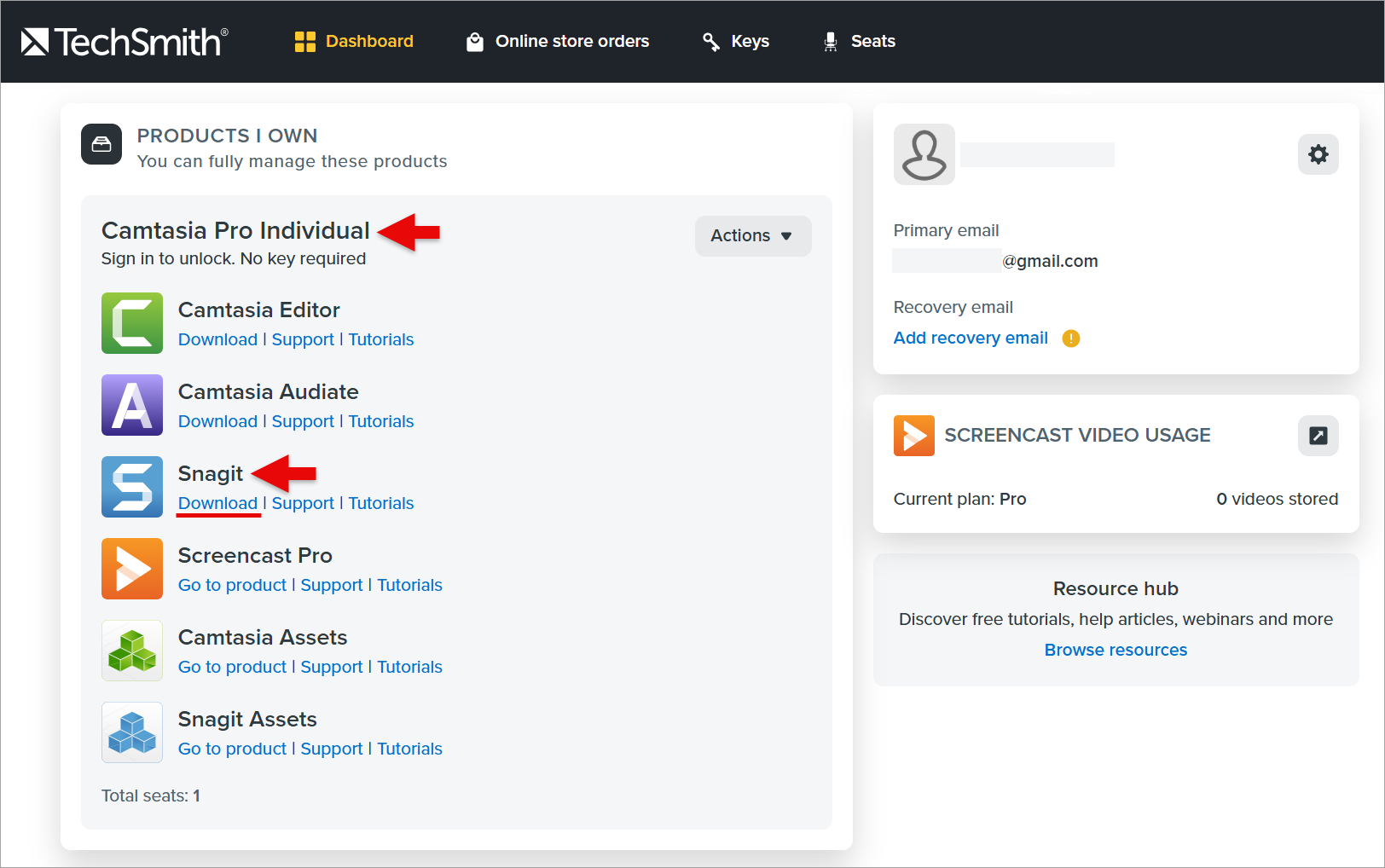Image resolution: width=1385 pixels, height=868 pixels.
Task: Open Snagit Assets Tutorials link
Action: click(410, 749)
